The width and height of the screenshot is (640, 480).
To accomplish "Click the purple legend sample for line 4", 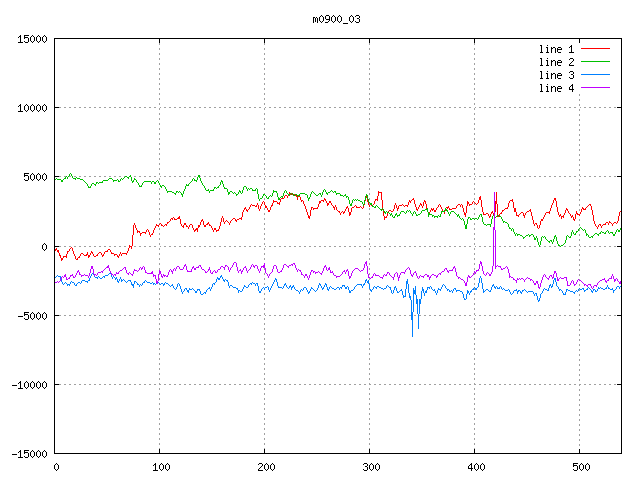I will 596,88.
